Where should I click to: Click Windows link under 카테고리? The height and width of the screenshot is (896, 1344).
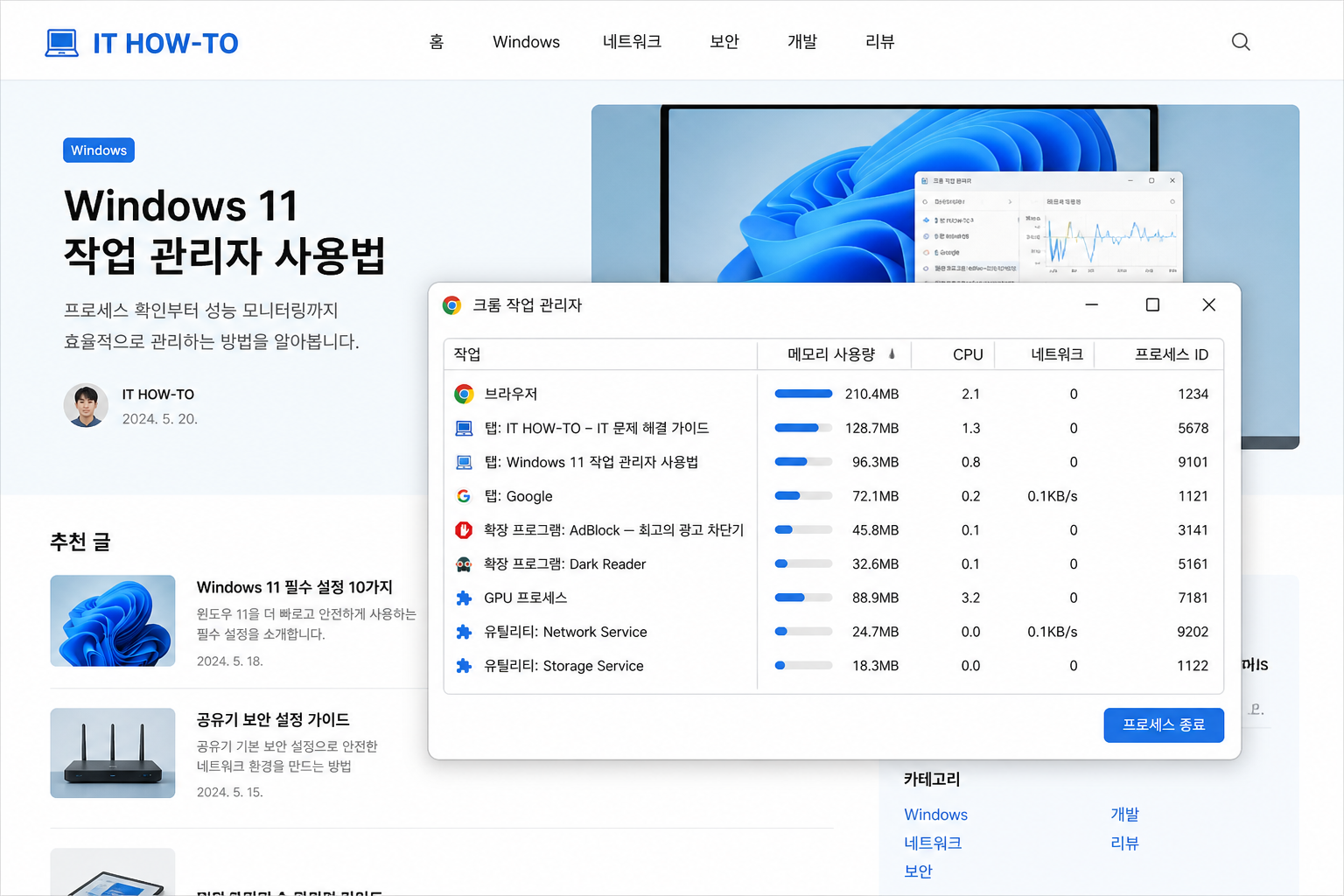point(935,815)
